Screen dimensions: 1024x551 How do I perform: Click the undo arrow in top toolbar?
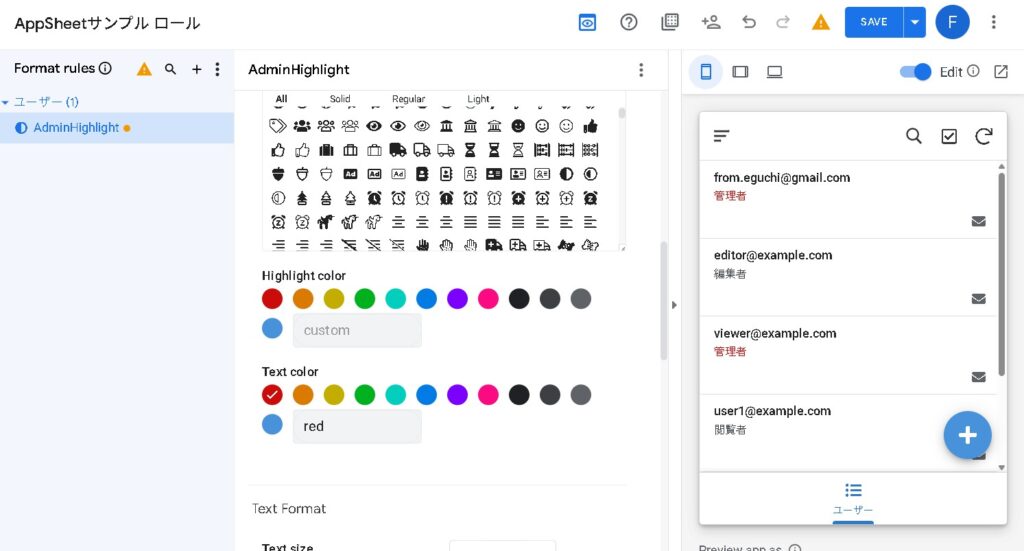tap(749, 22)
